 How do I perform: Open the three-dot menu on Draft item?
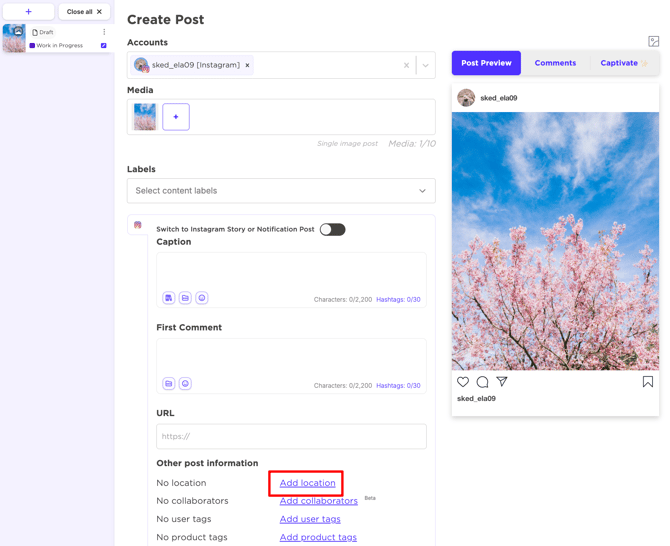[104, 32]
